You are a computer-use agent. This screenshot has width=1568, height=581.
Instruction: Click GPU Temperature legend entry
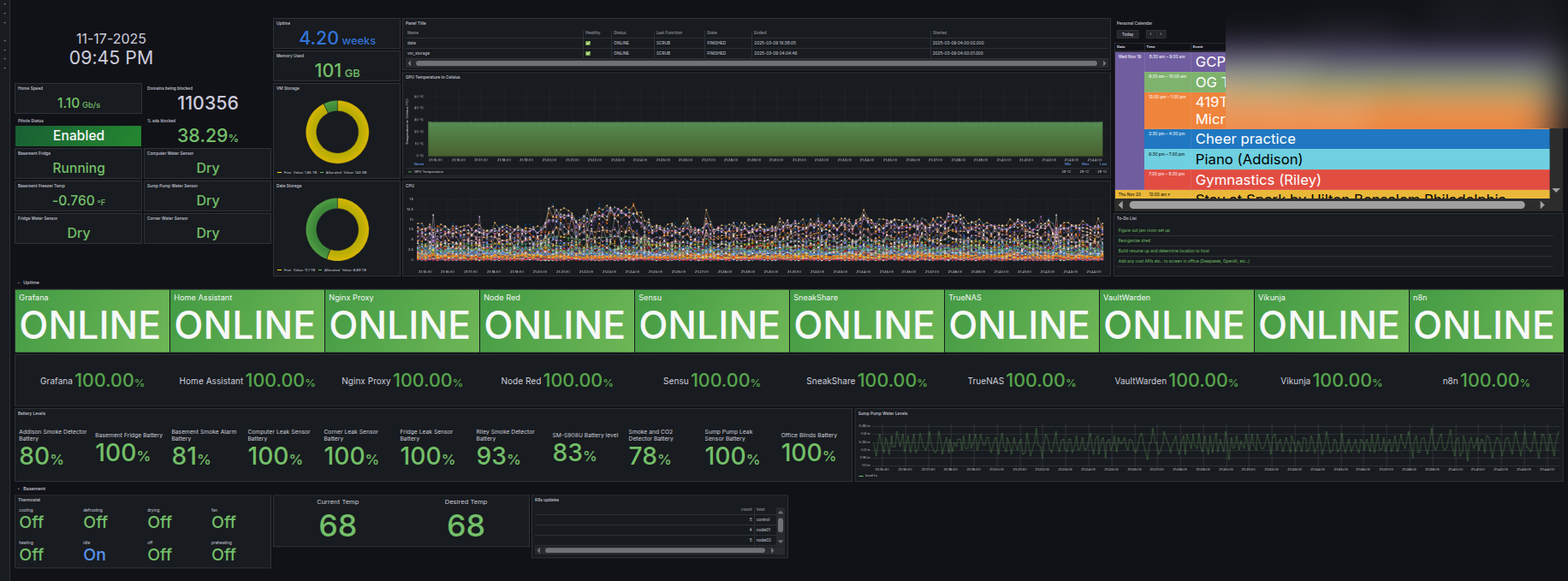coord(429,171)
